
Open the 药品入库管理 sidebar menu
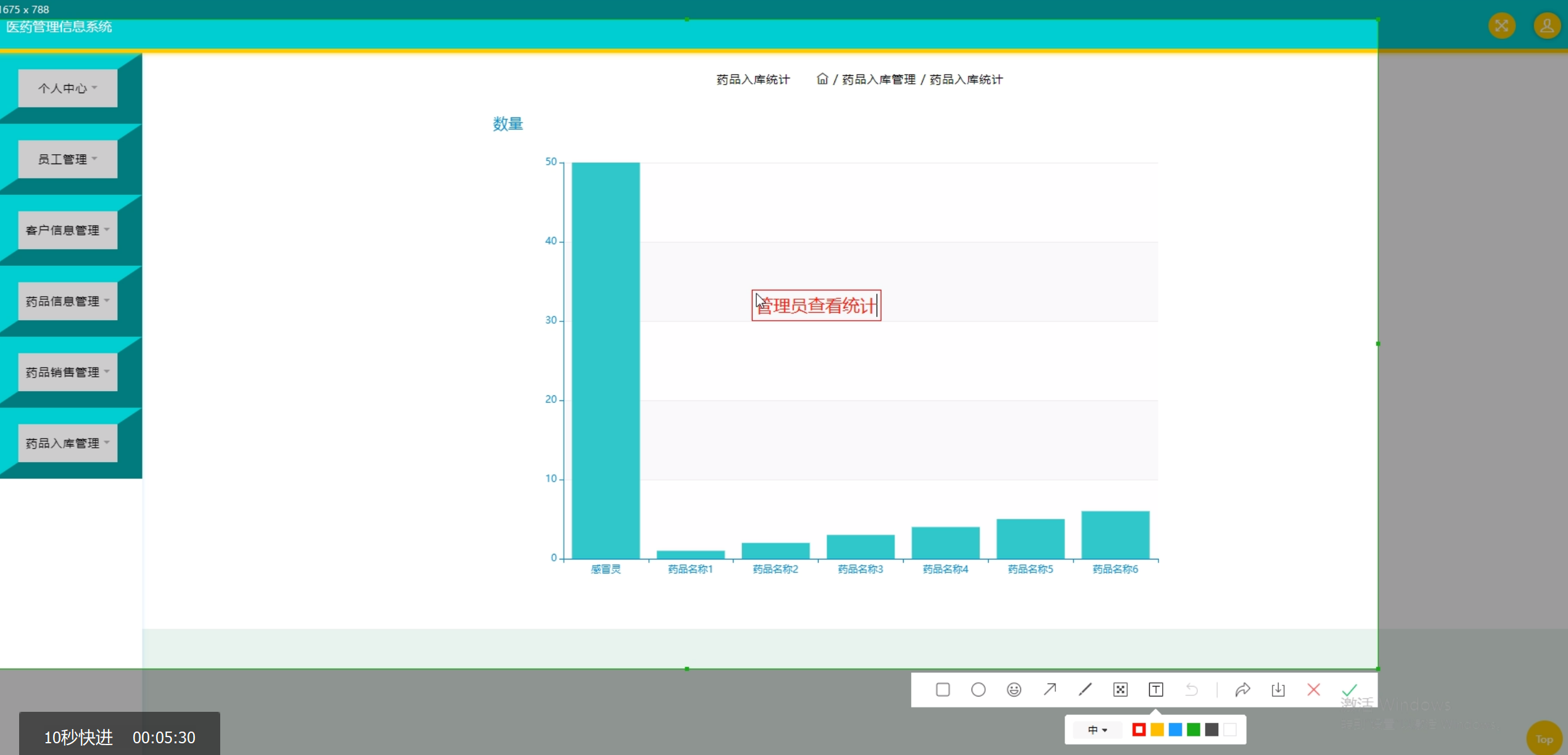(68, 443)
